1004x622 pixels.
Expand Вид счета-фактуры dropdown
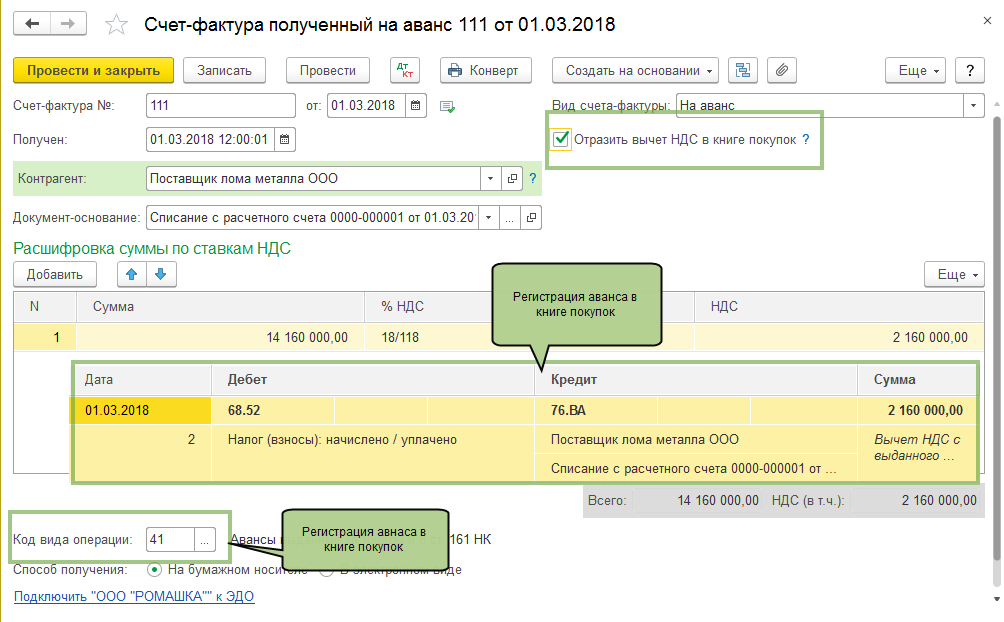tap(973, 106)
